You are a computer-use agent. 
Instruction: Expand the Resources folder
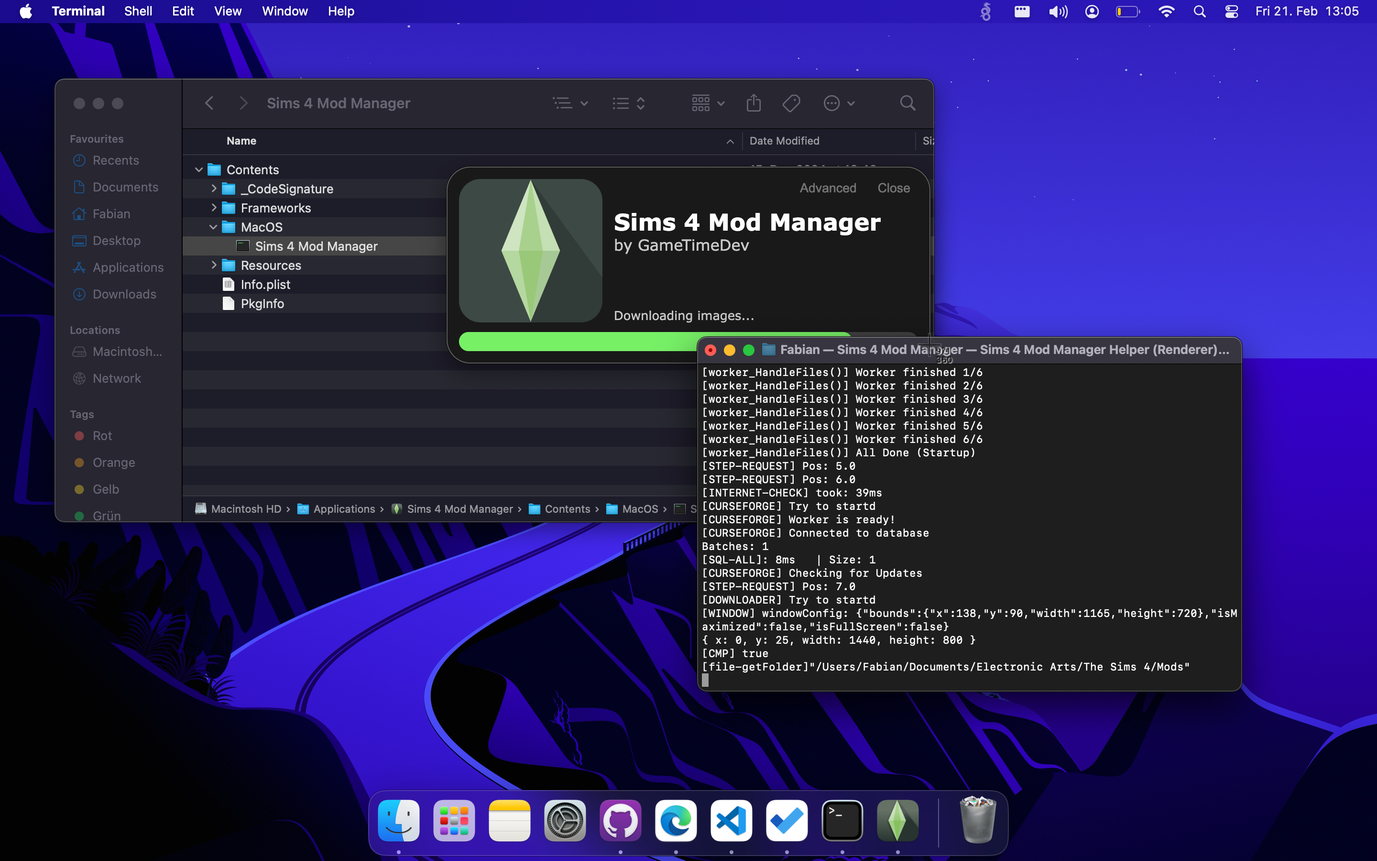point(213,265)
